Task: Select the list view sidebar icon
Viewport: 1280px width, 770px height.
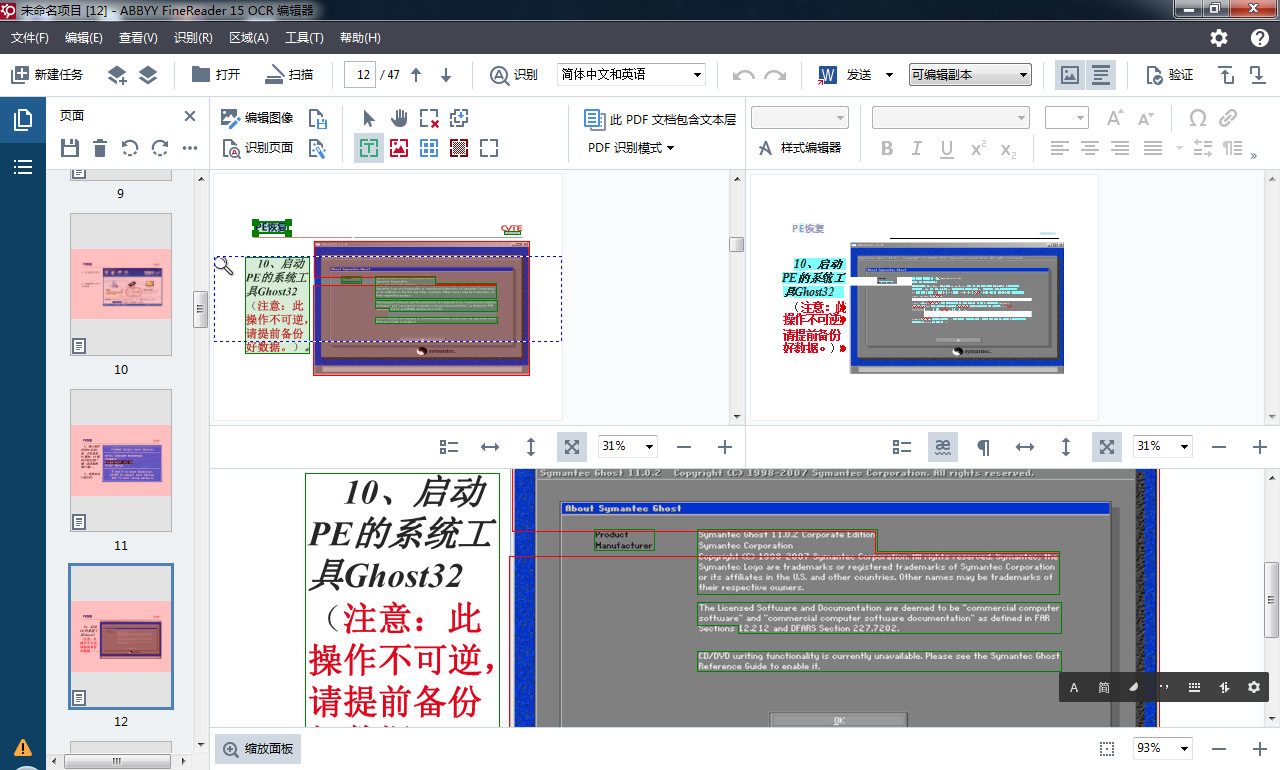Action: (x=23, y=167)
